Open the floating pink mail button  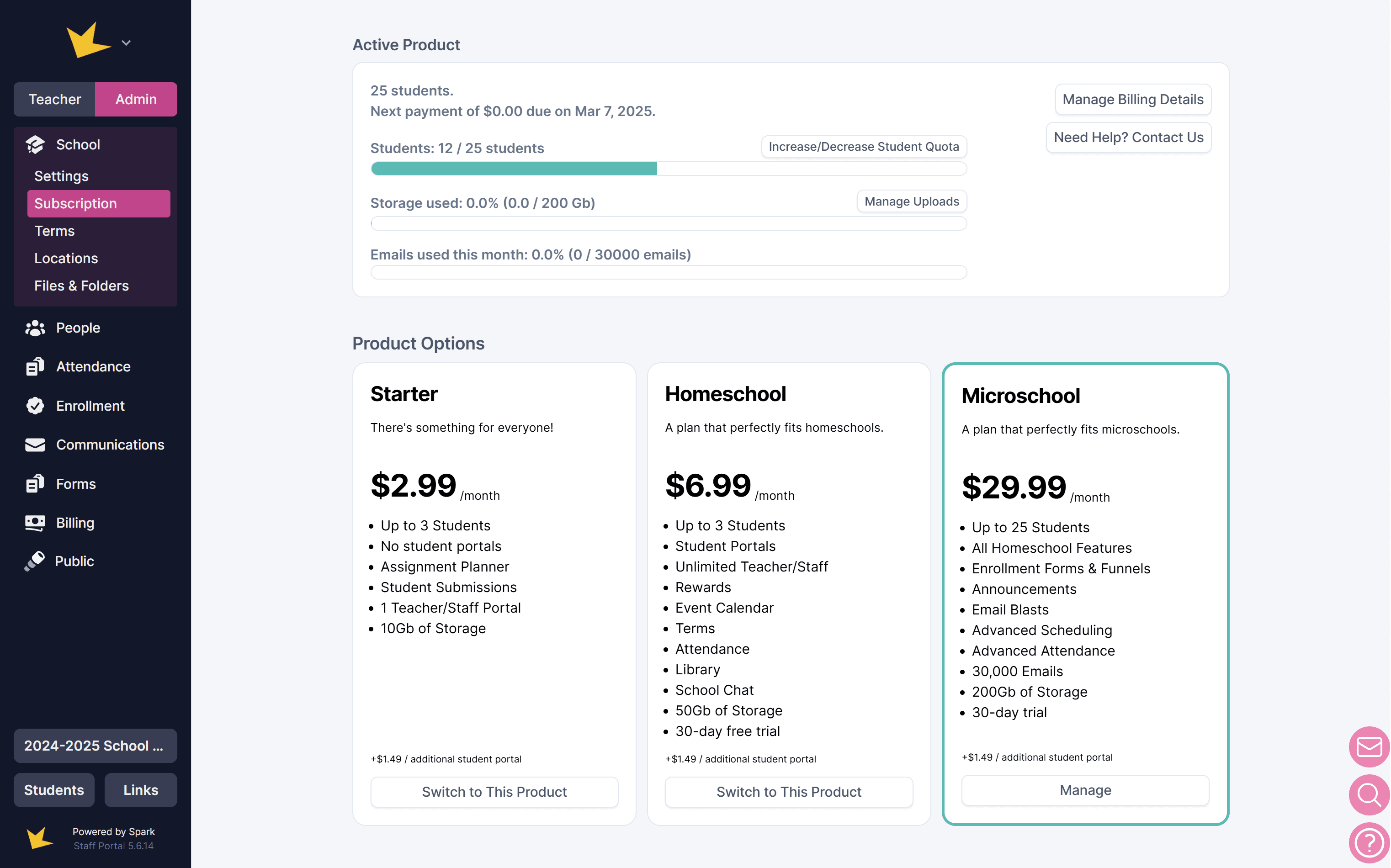1369,746
